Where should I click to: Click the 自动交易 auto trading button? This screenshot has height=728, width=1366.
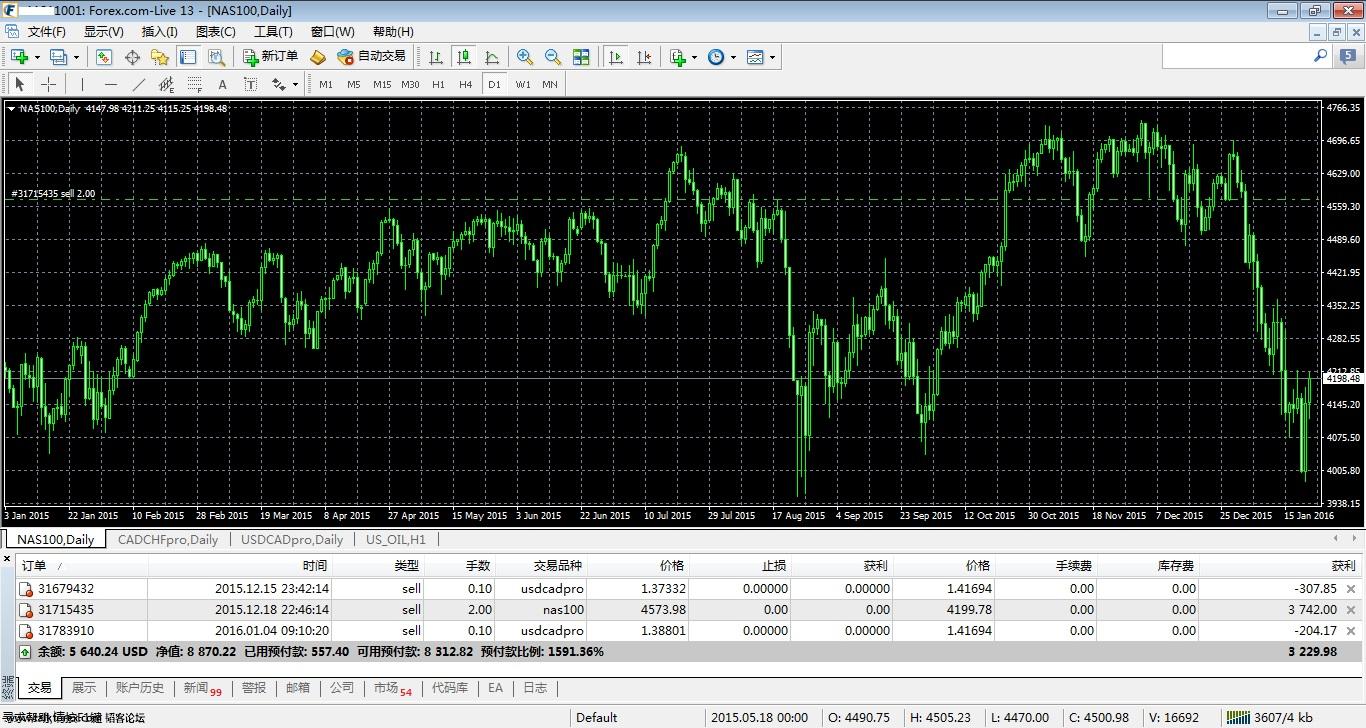(x=372, y=57)
